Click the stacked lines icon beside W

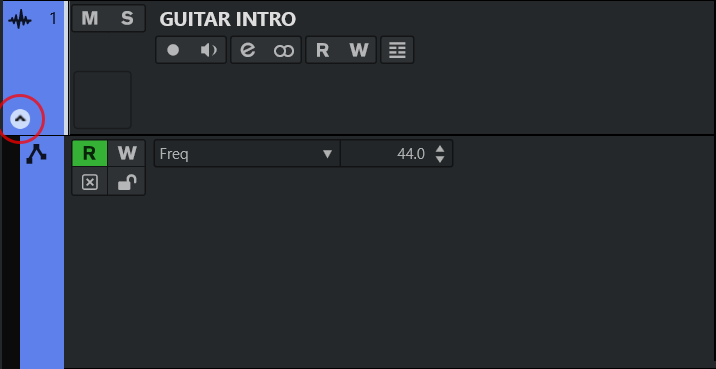point(397,50)
